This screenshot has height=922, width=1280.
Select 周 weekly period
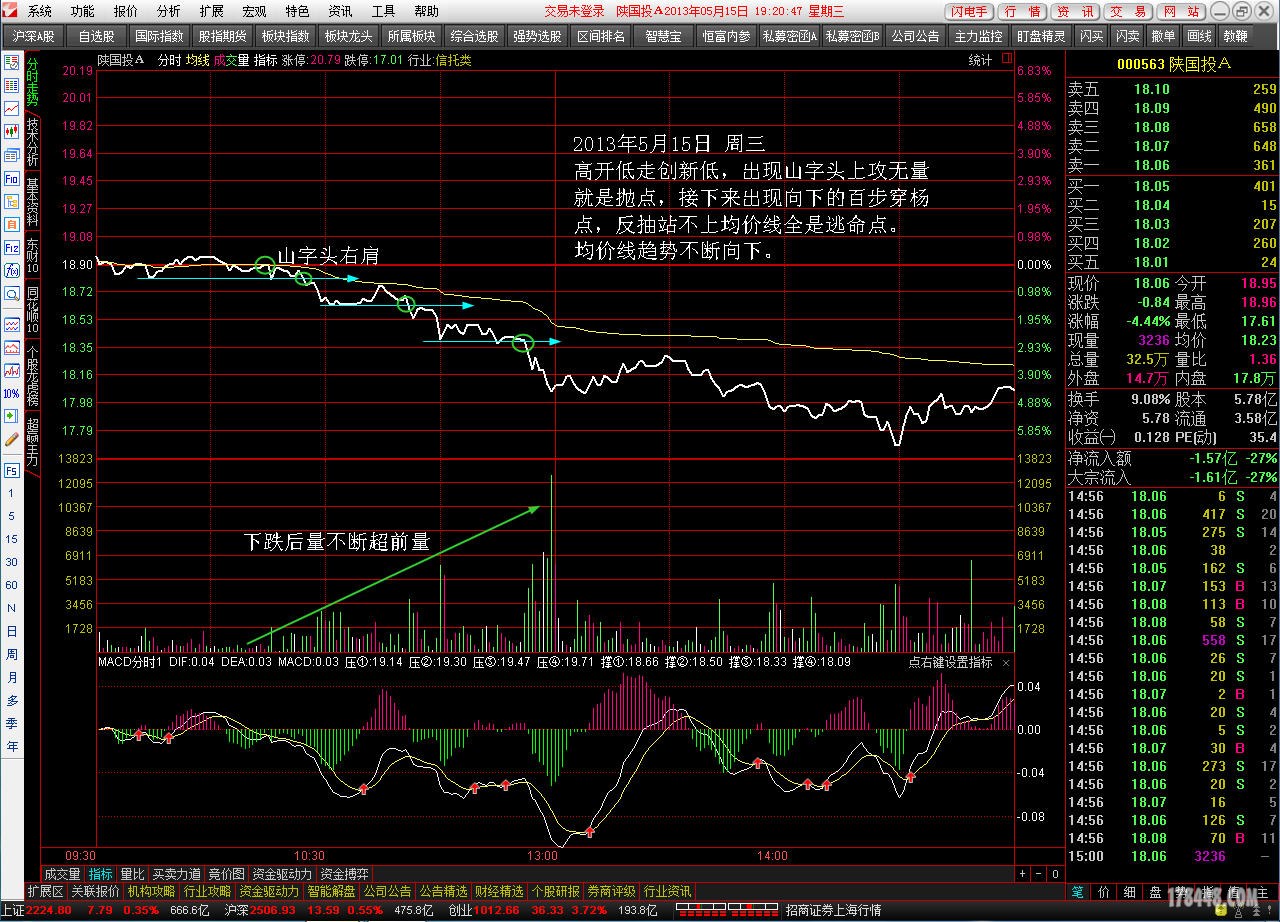[12, 654]
